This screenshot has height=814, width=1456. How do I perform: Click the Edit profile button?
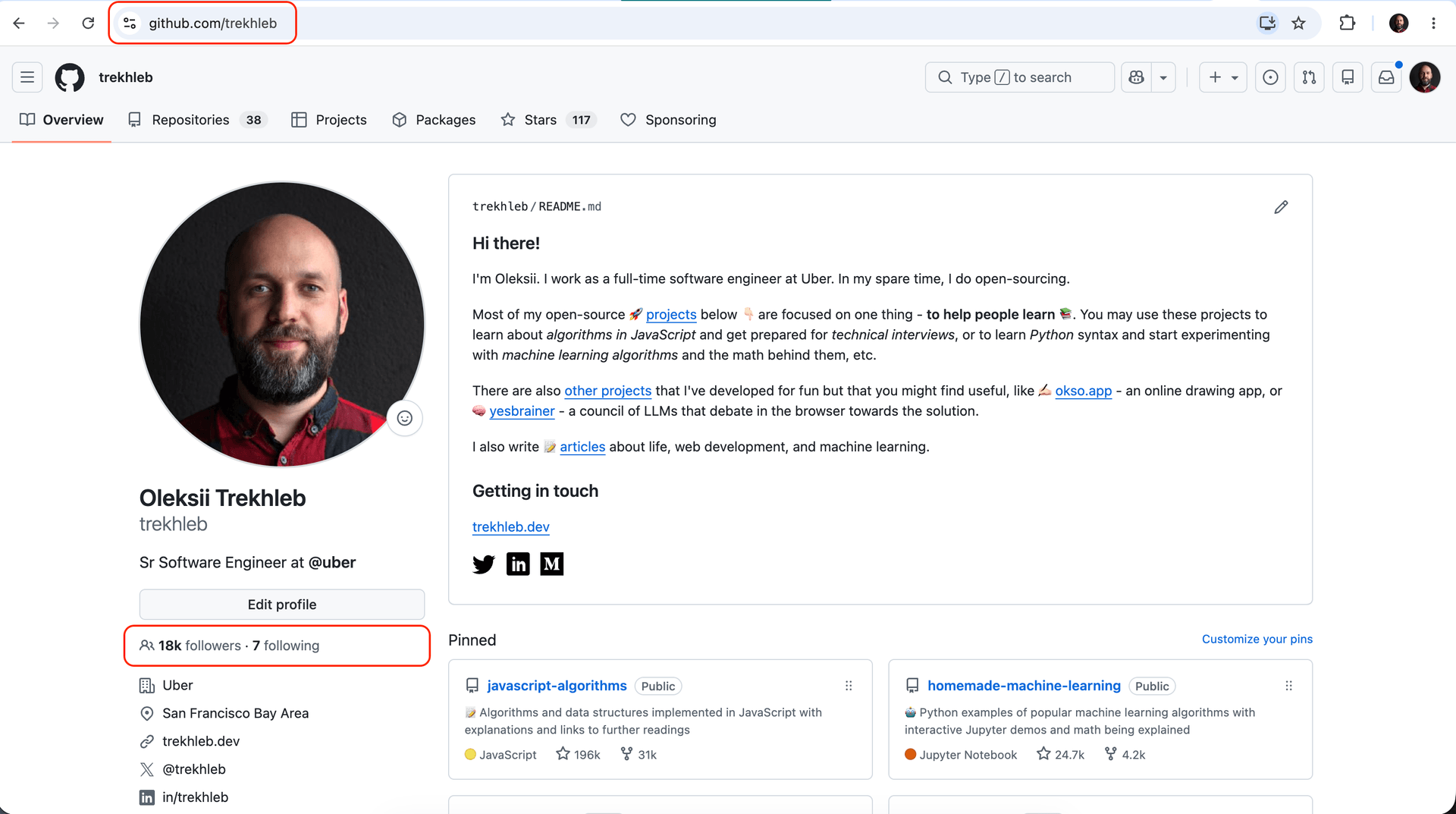tap(282, 605)
